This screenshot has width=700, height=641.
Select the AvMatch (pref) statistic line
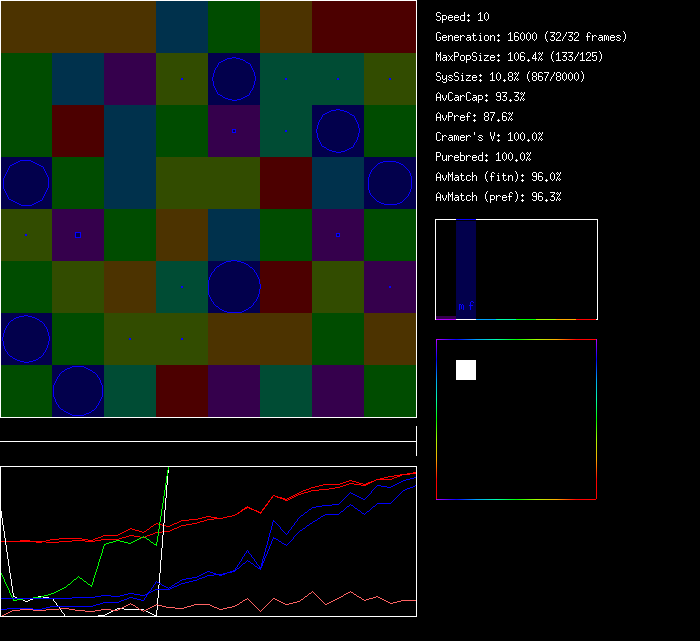point(498,197)
